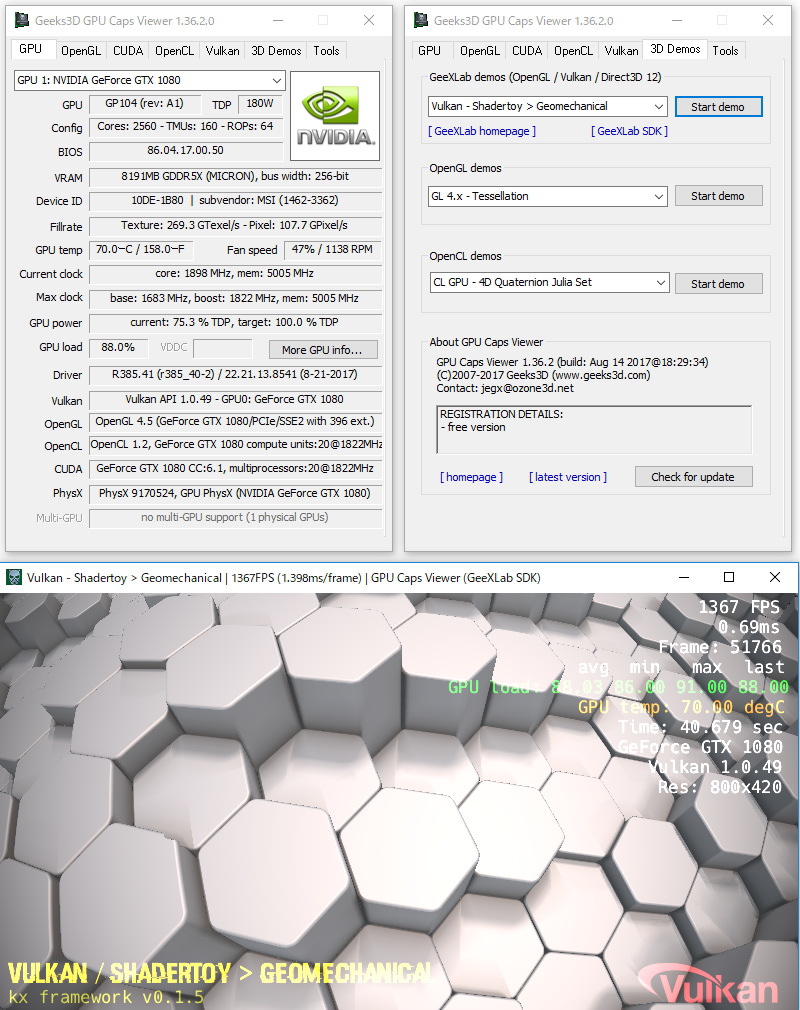The width and height of the screenshot is (800, 1010).
Task: Minimize the Vulkan demo window
Action: (x=684, y=577)
